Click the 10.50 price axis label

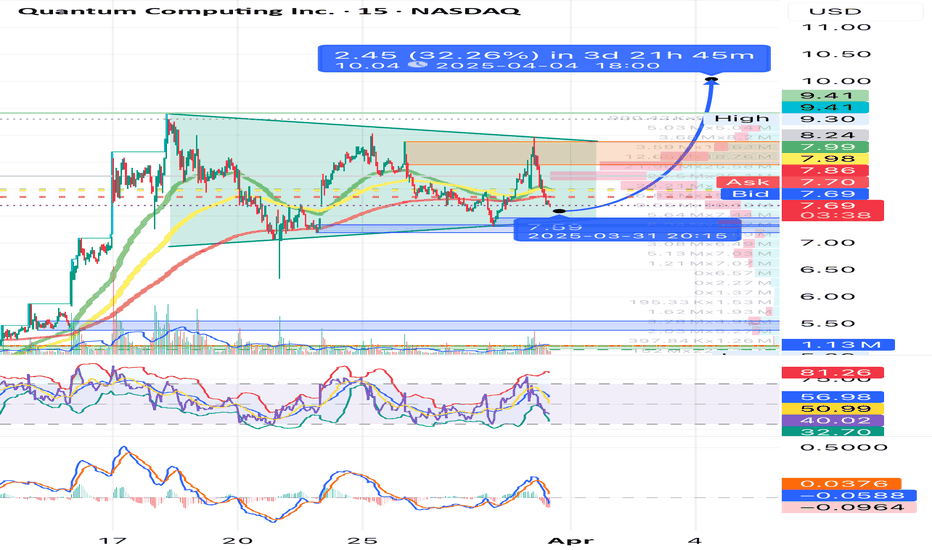click(836, 54)
